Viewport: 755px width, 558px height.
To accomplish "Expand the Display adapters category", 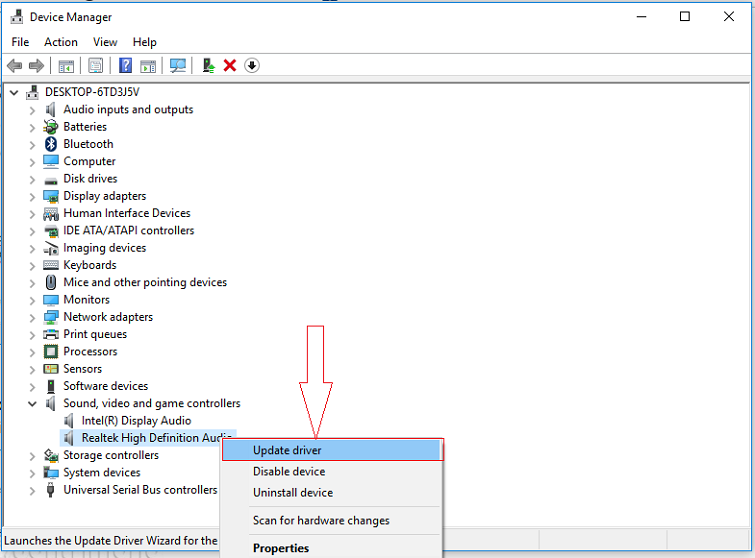I will point(32,196).
